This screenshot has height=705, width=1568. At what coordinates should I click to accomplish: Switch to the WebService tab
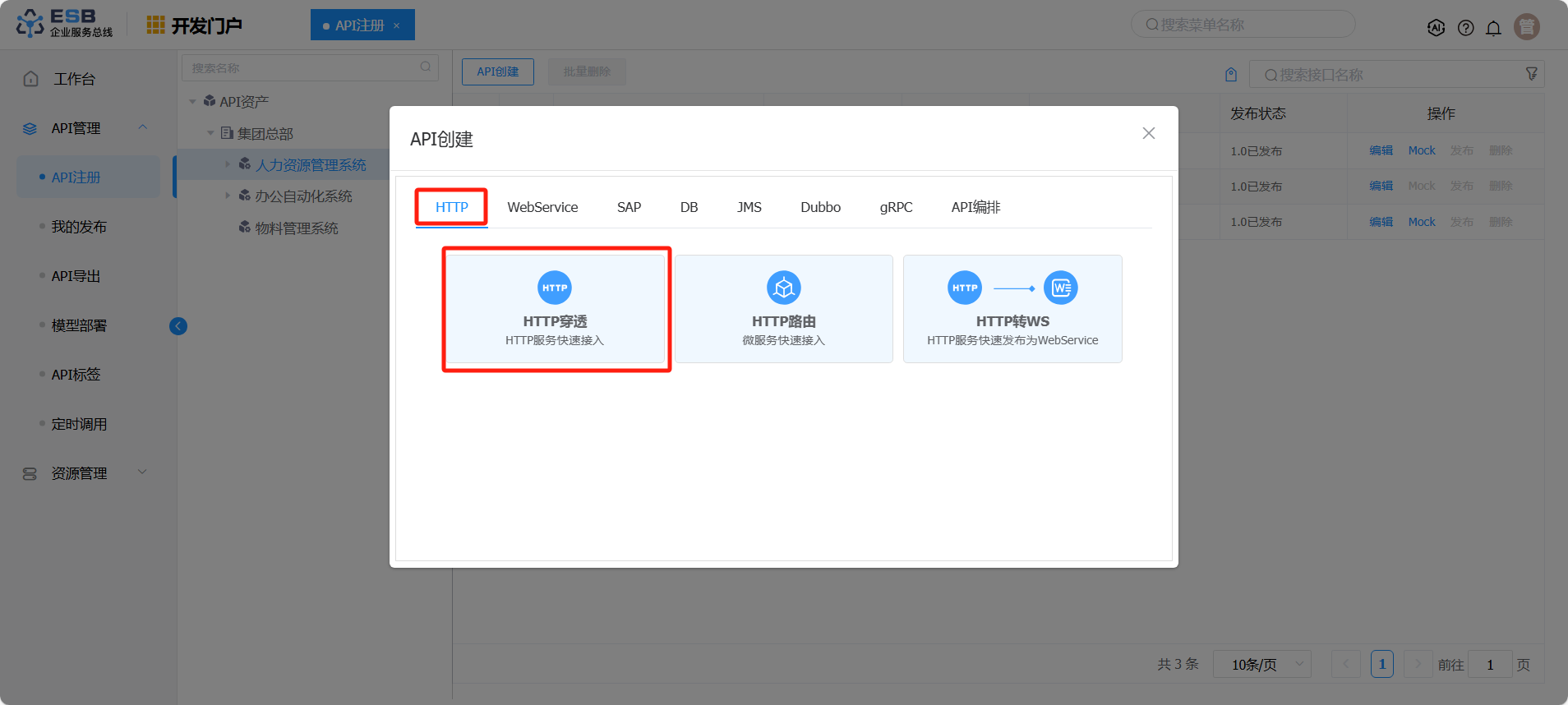click(x=542, y=207)
